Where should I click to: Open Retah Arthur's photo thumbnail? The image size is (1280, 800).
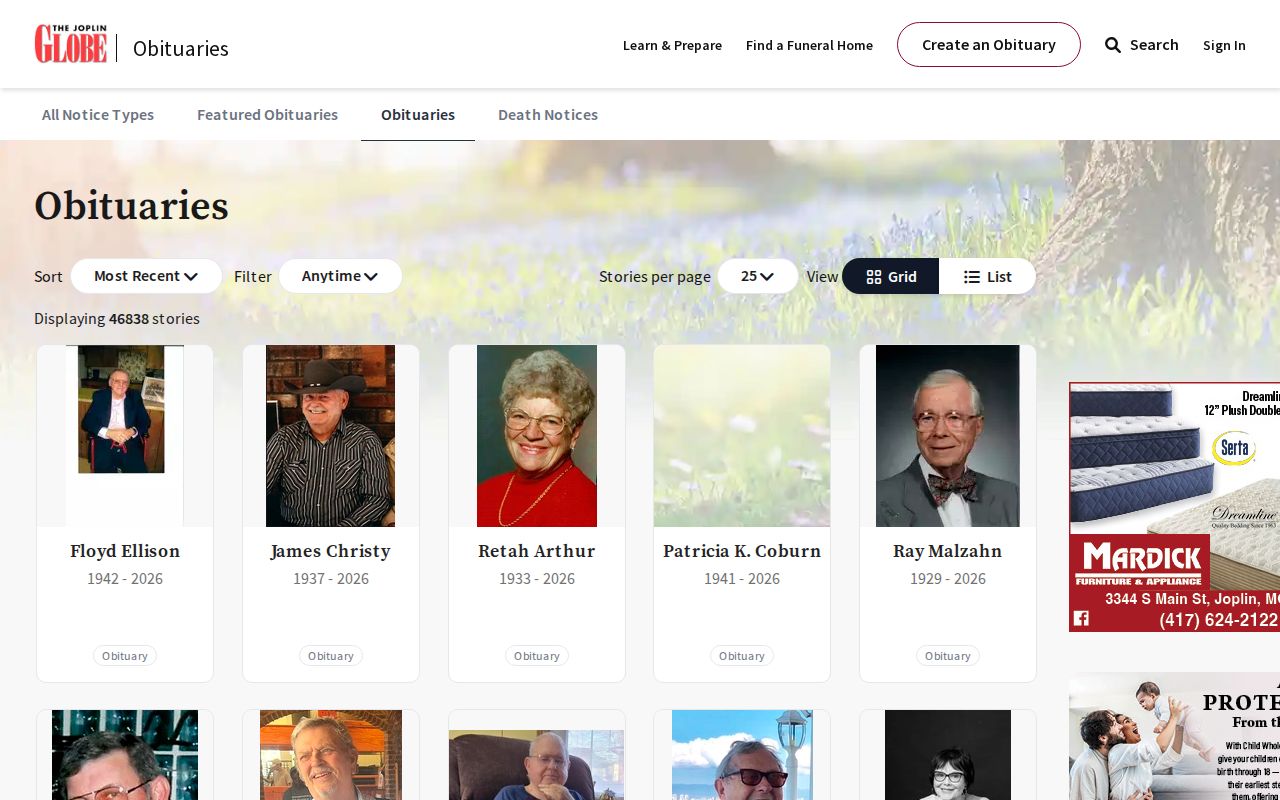537,436
